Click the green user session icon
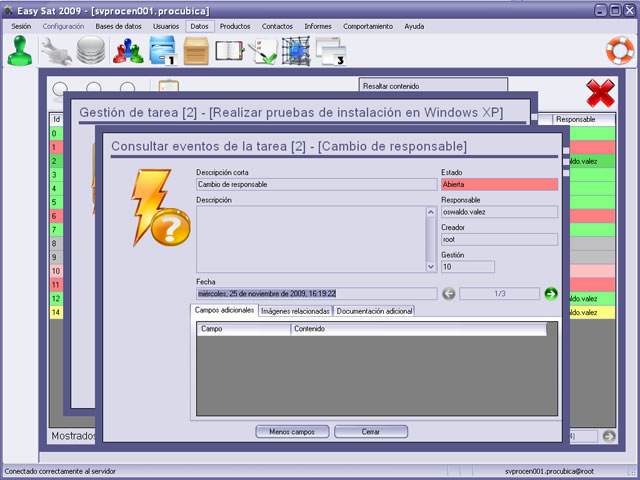Image resolution: width=640 pixels, height=480 pixels. click(x=20, y=50)
